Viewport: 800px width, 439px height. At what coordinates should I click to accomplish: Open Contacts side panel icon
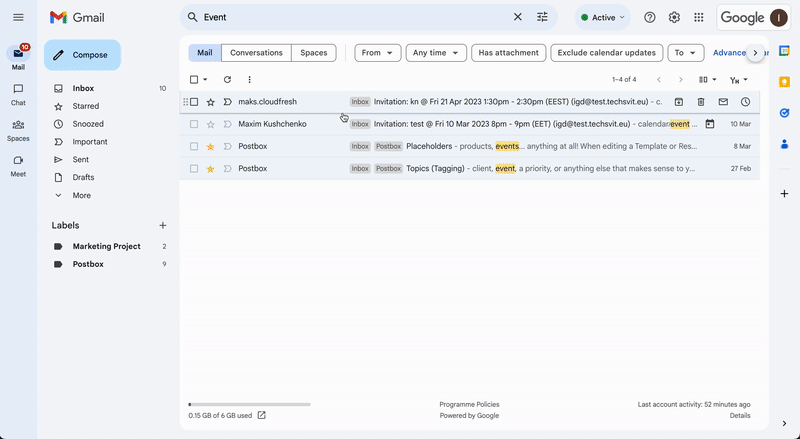pos(784,144)
